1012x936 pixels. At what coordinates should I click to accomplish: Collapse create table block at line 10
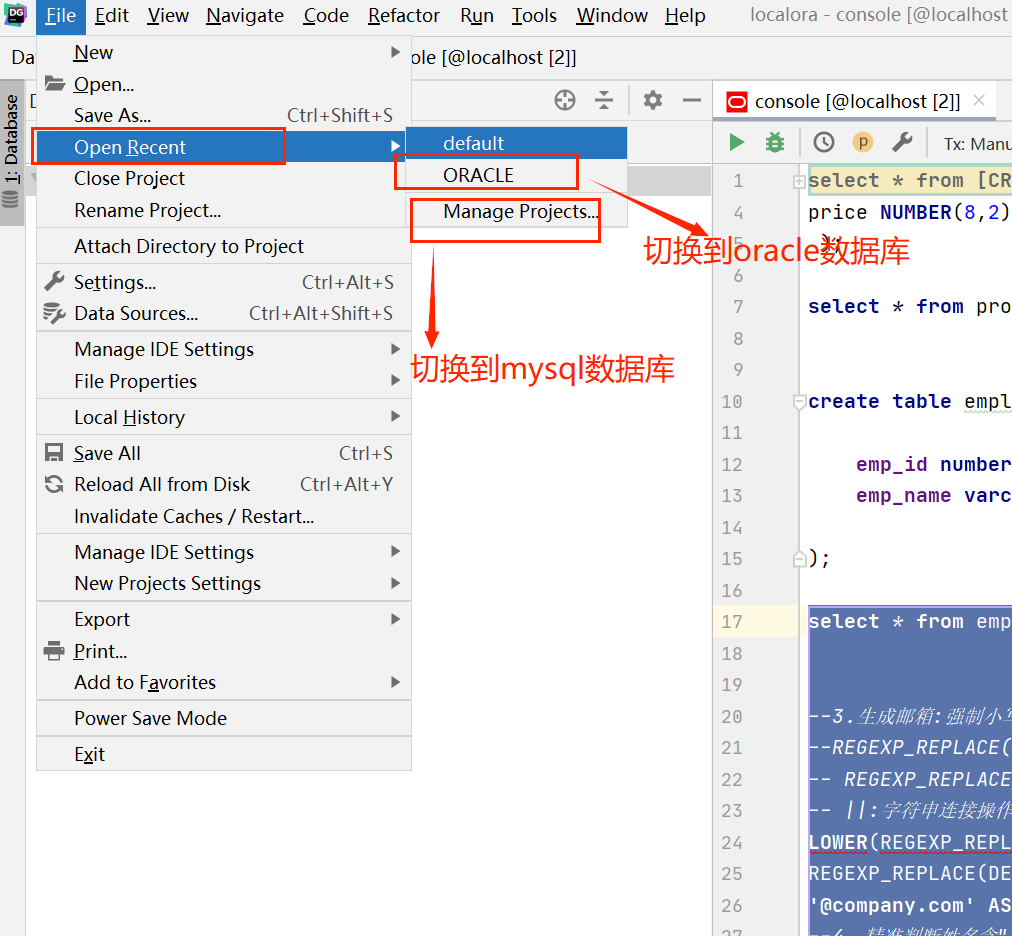click(x=799, y=402)
